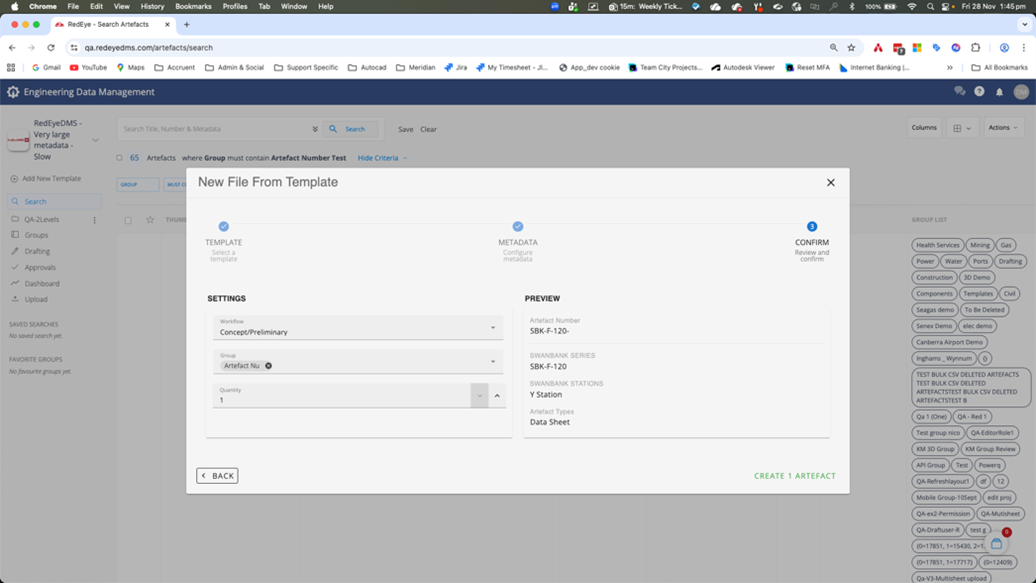
Task: Expand the Workflow dropdown
Action: pyautogui.click(x=493, y=328)
